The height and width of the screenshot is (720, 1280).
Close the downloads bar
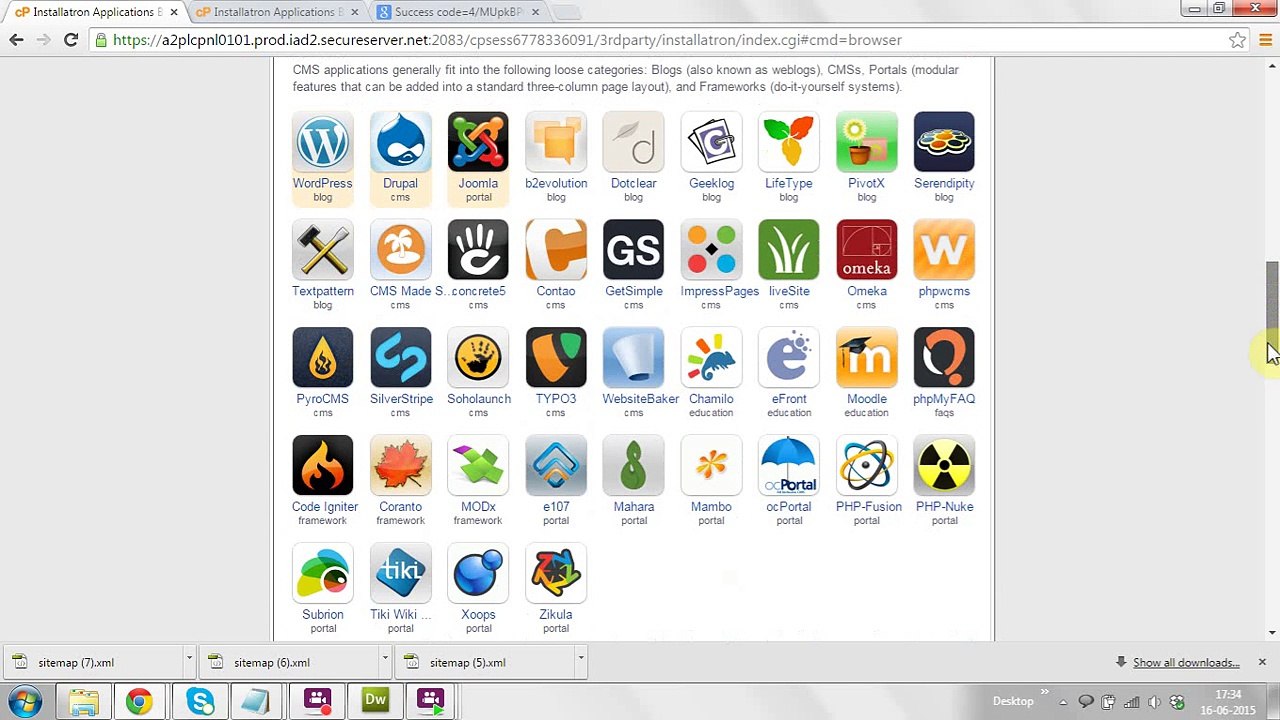(x=1262, y=662)
